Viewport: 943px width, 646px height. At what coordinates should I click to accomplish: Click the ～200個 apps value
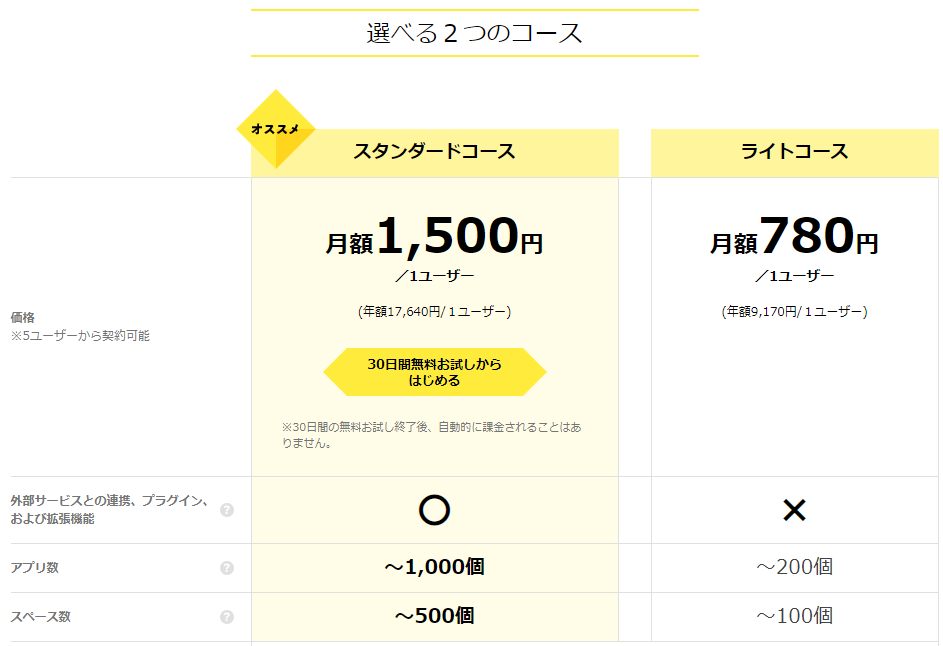coord(794,567)
